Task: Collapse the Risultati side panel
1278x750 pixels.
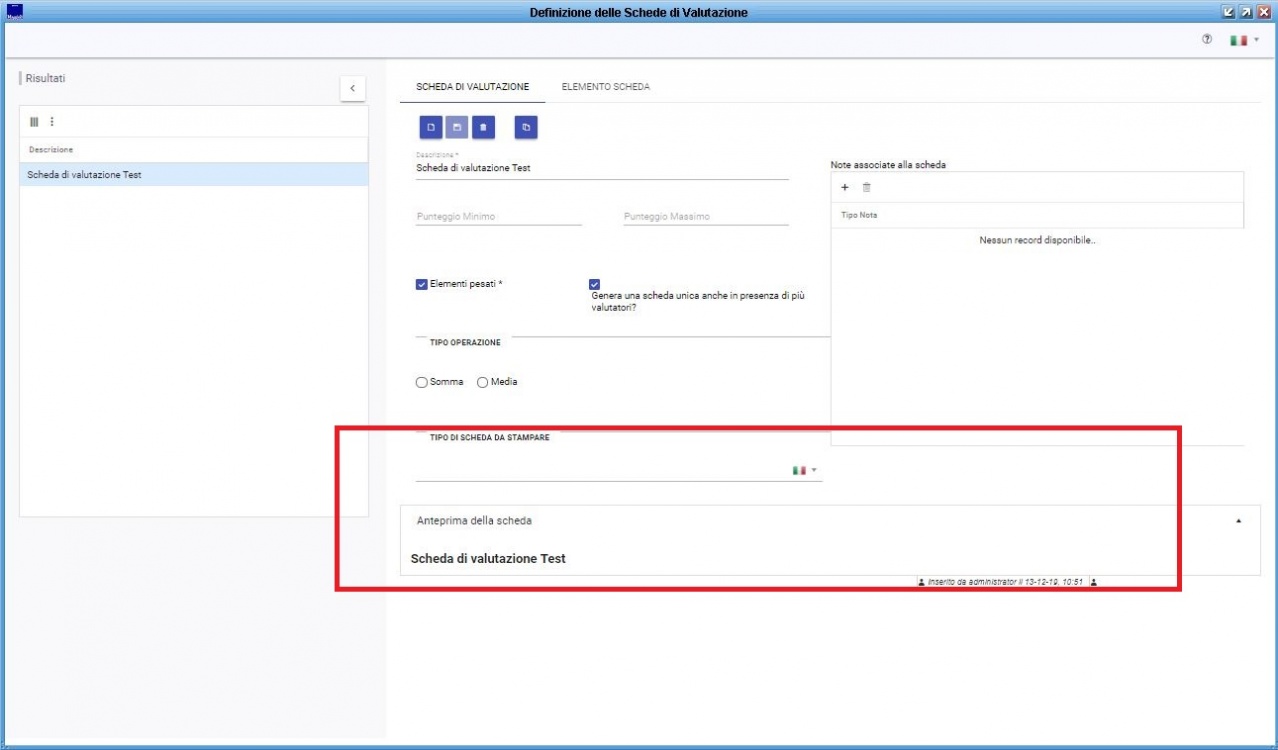Action: coord(352,88)
